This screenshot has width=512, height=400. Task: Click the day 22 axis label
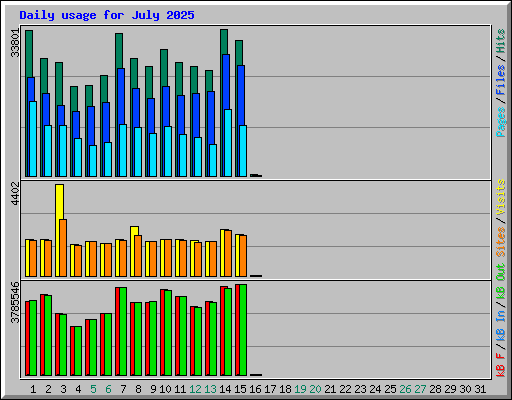click(345, 389)
